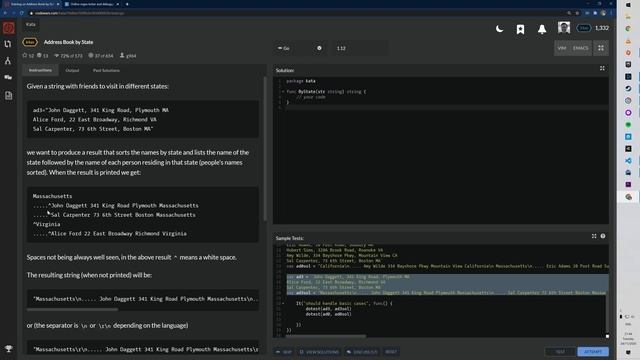Click the RESET button
This screenshot has width=640, height=360.
(x=391, y=352)
